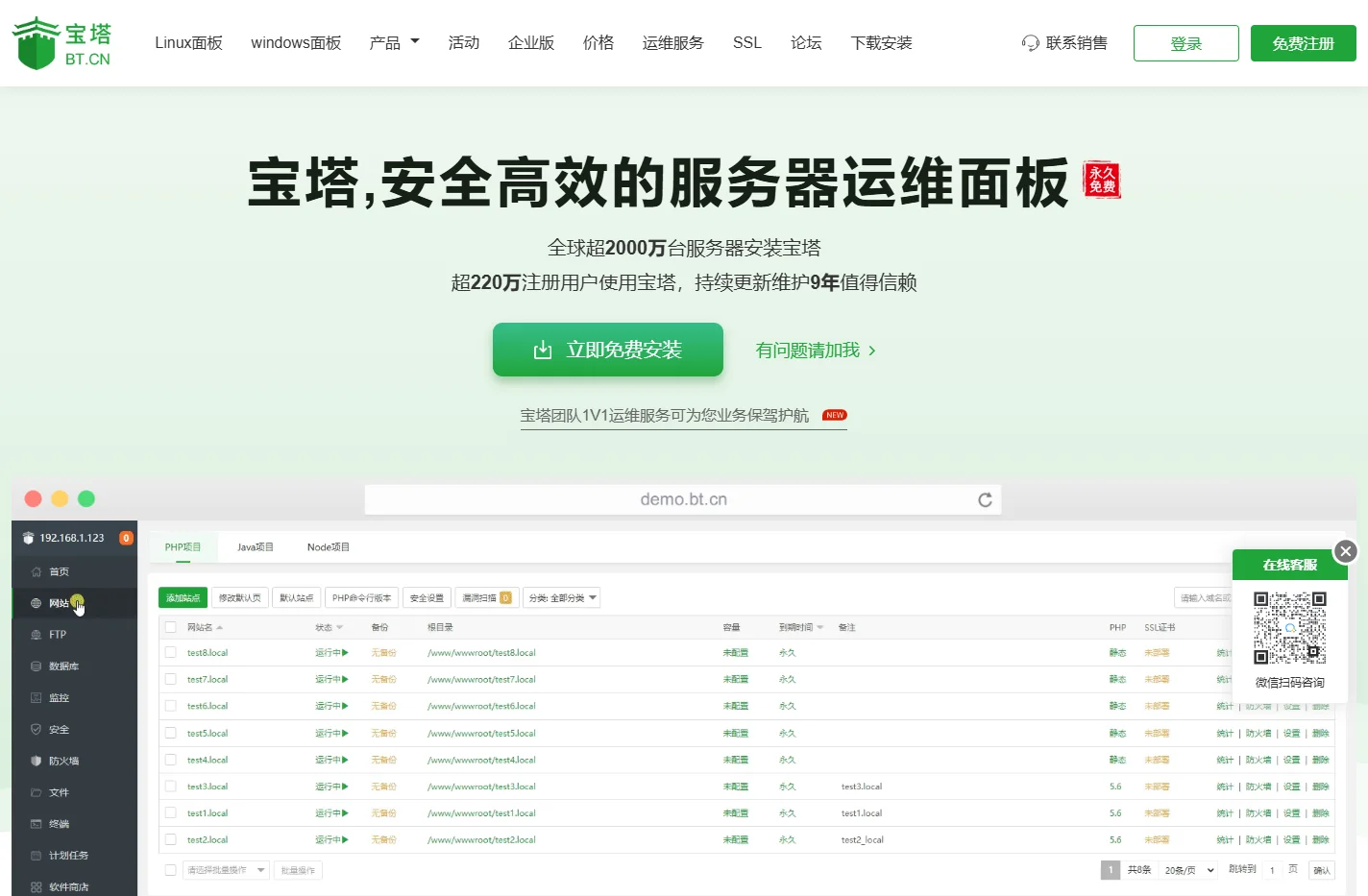This screenshot has width=1368, height=896.
Task: Click the panel logo beside 192.168.1.123
Action: point(28,538)
